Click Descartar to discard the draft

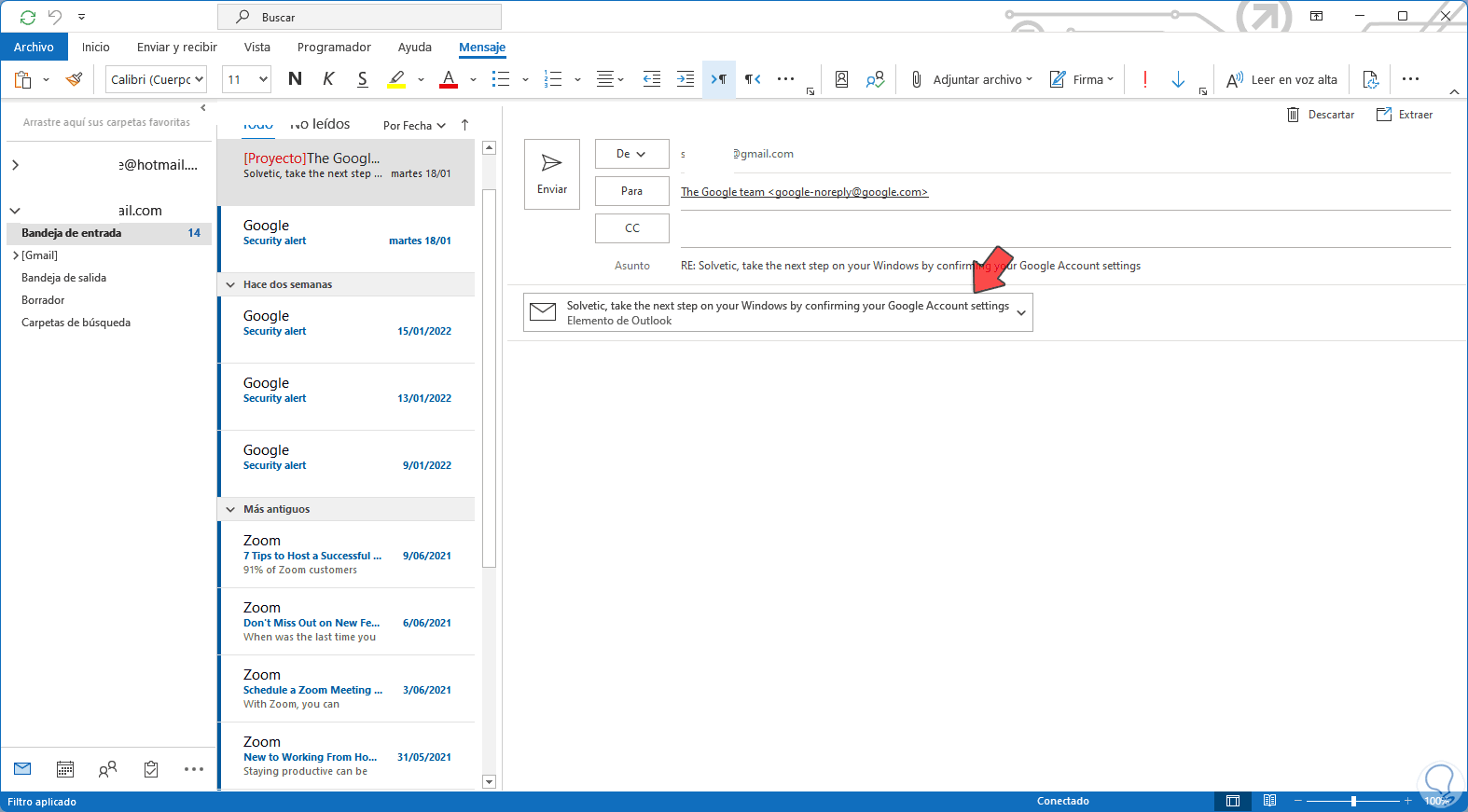(x=1320, y=115)
